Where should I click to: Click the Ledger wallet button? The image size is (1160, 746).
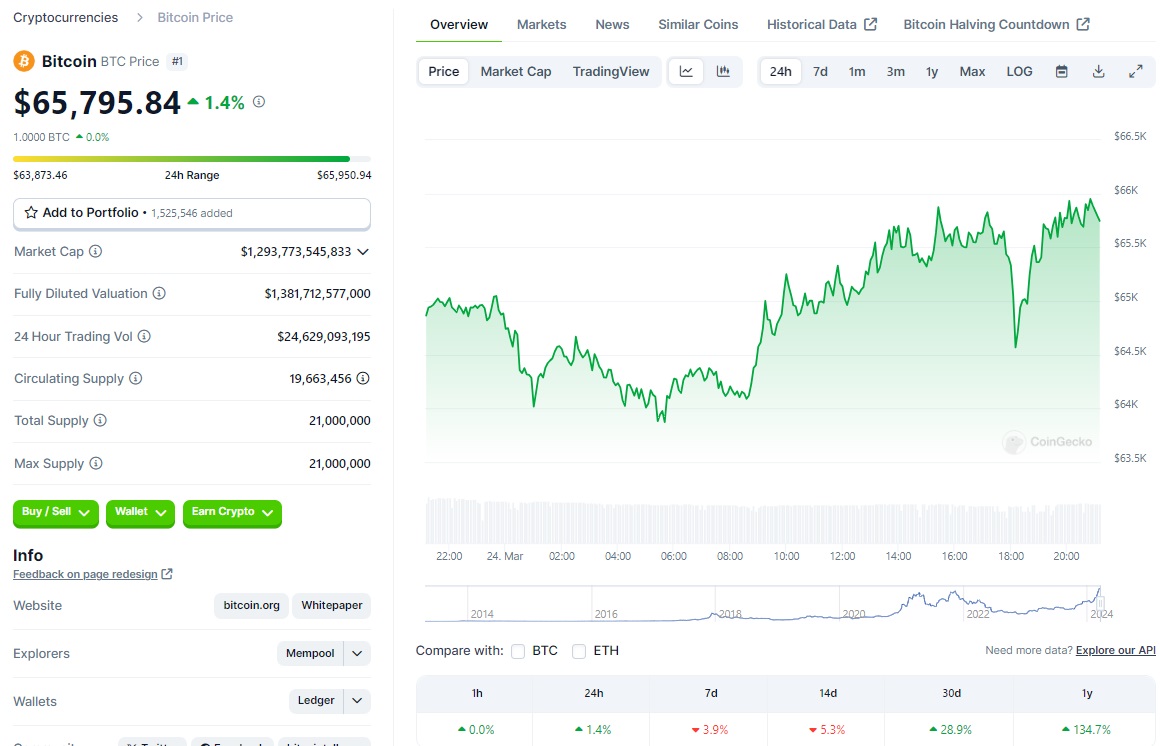pyautogui.click(x=316, y=701)
